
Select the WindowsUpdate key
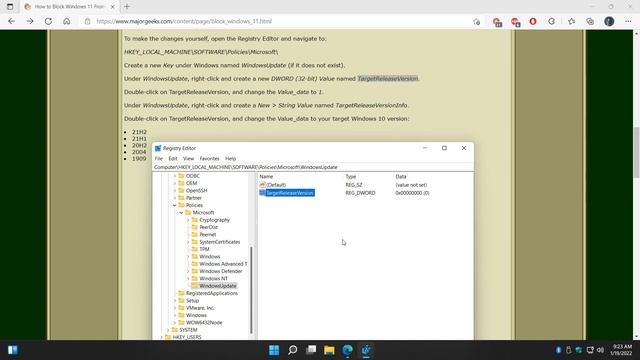click(218, 286)
